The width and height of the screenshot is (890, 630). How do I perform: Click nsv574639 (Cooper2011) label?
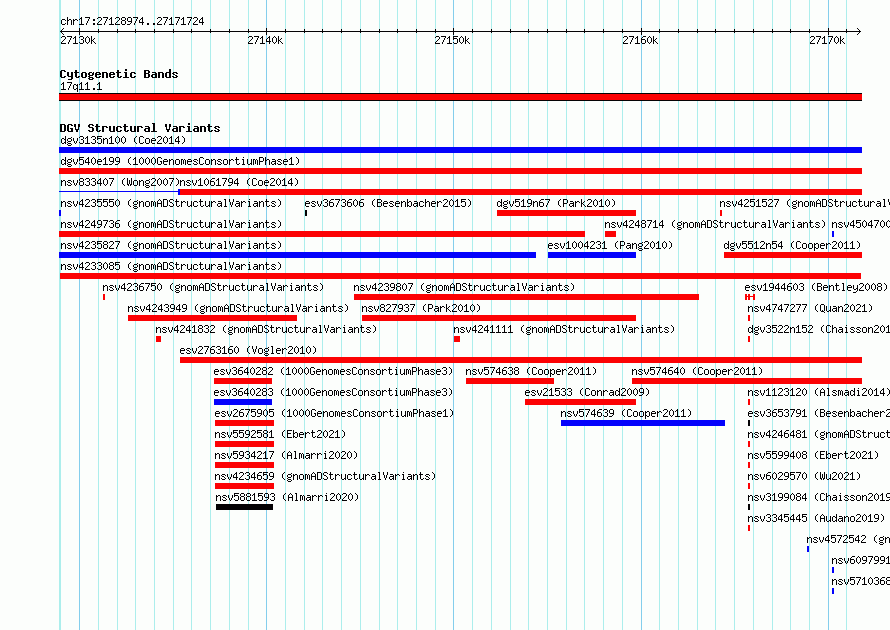tap(626, 413)
